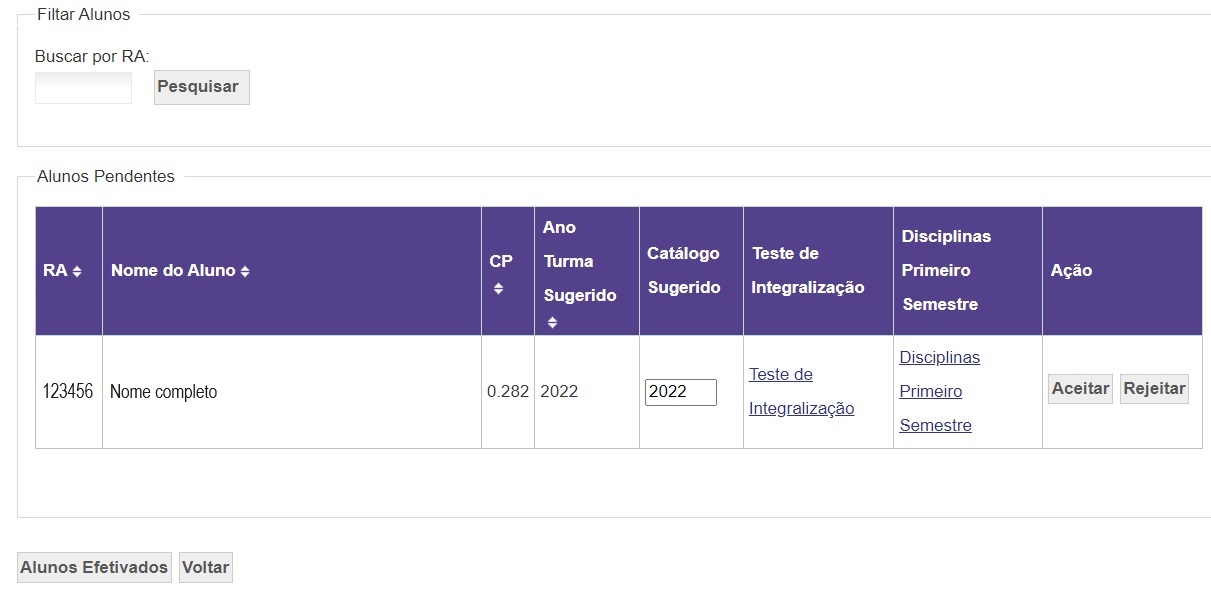The height and width of the screenshot is (597, 1211).
Task: Click the RA column sort arrows
Action: click(x=77, y=271)
